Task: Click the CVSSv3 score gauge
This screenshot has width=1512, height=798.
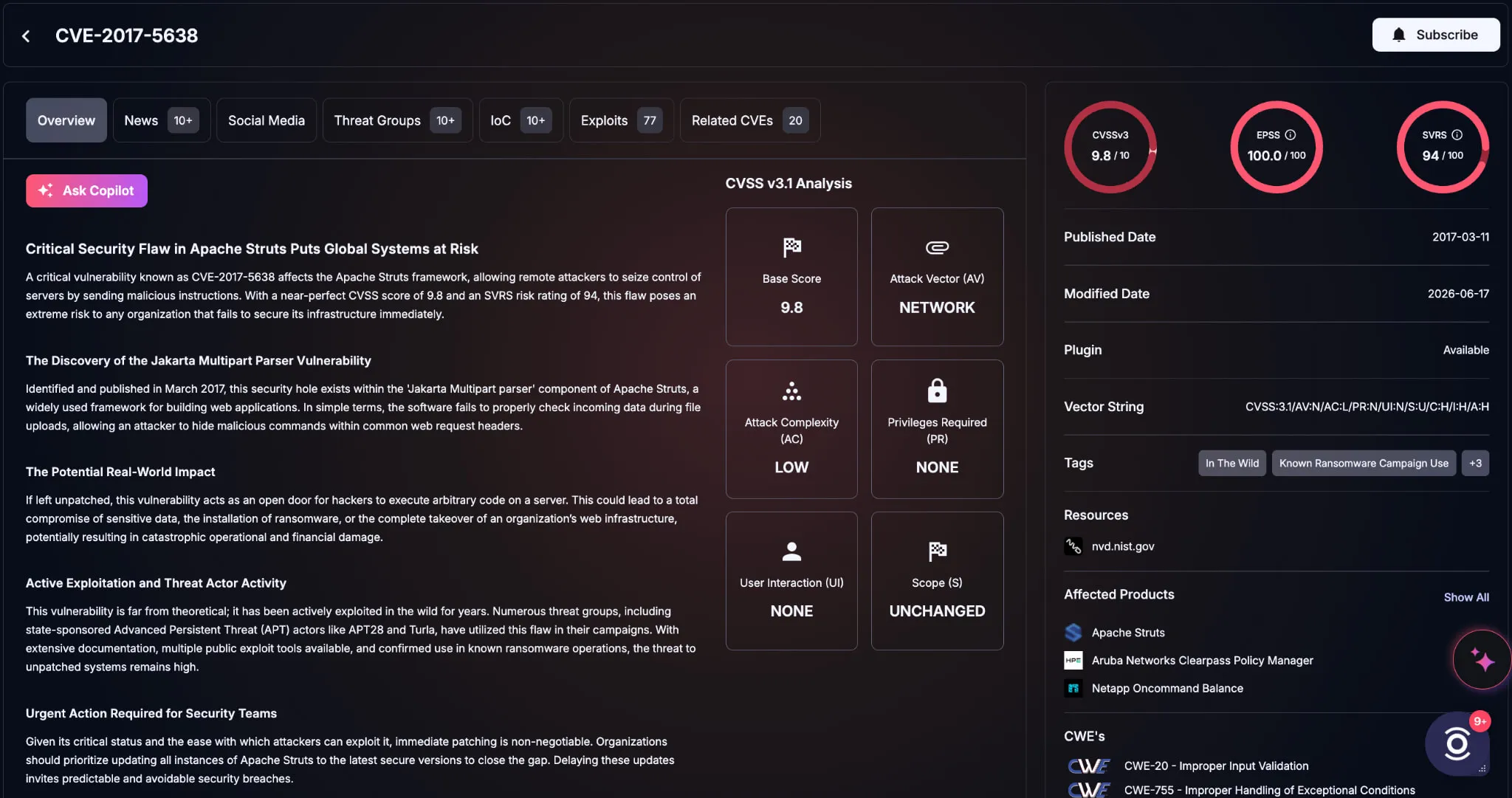Action: tap(1110, 147)
